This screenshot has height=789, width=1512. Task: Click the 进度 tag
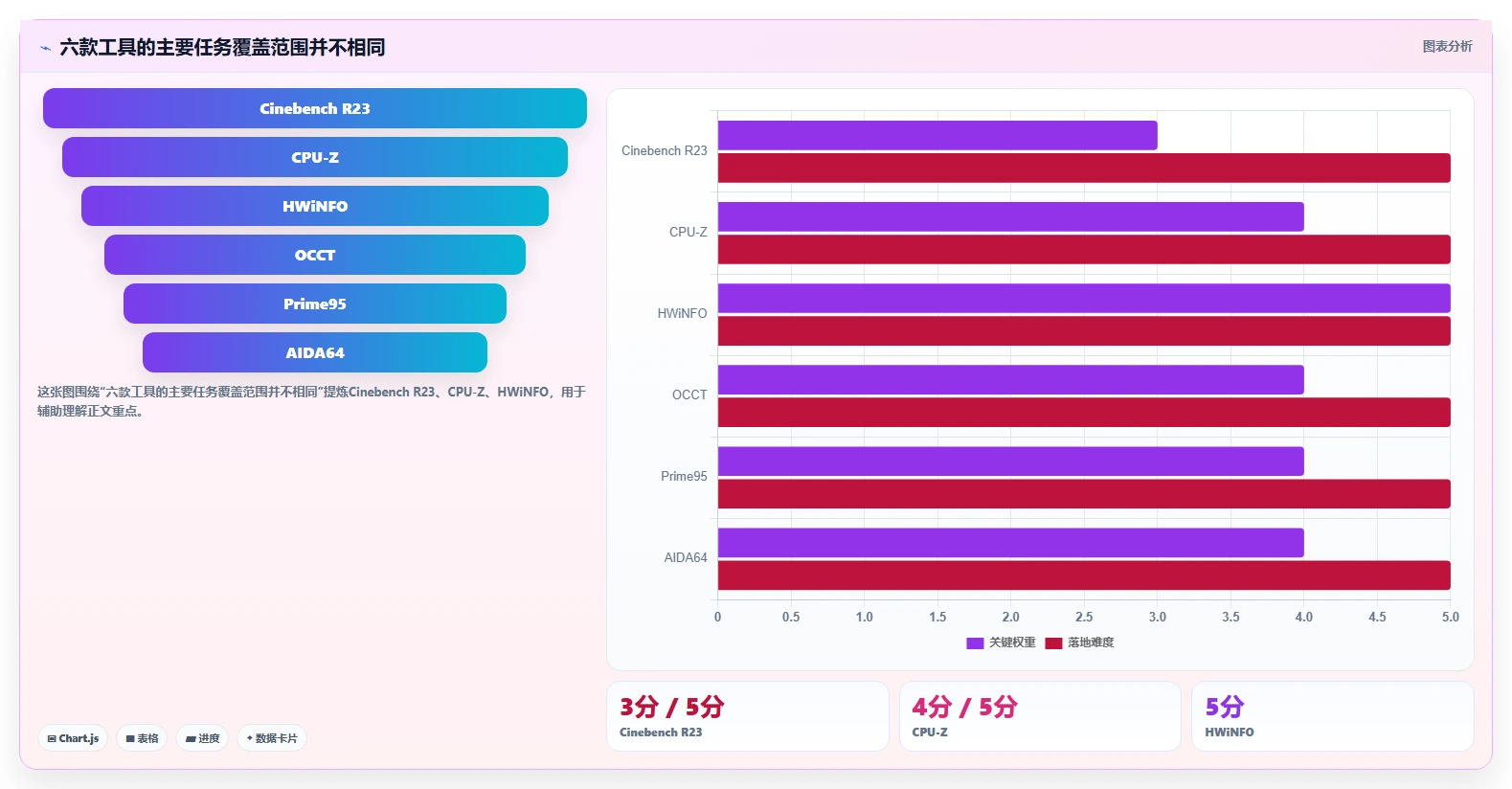point(202,738)
